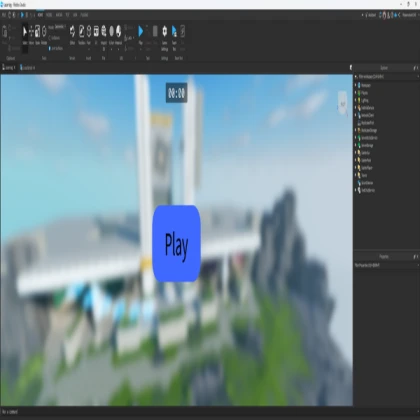Switch to the HOME ribbon tab
Image resolution: width=420 pixels, height=420 pixels.
click(x=40, y=15)
